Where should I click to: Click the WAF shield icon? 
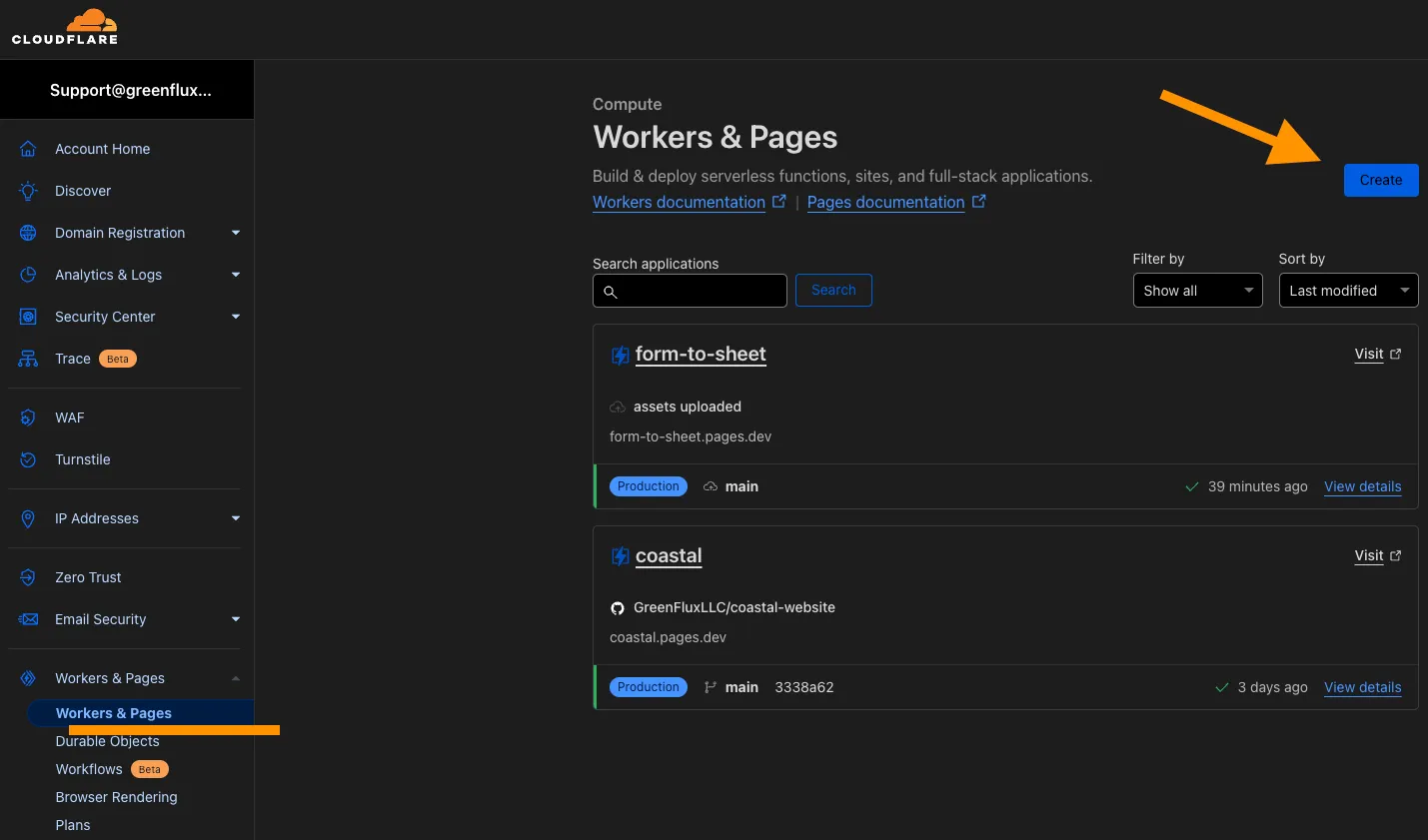tap(28, 418)
